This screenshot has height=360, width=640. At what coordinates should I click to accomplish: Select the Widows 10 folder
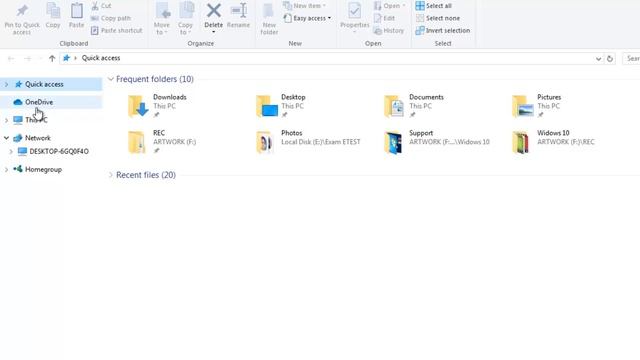click(x=554, y=142)
